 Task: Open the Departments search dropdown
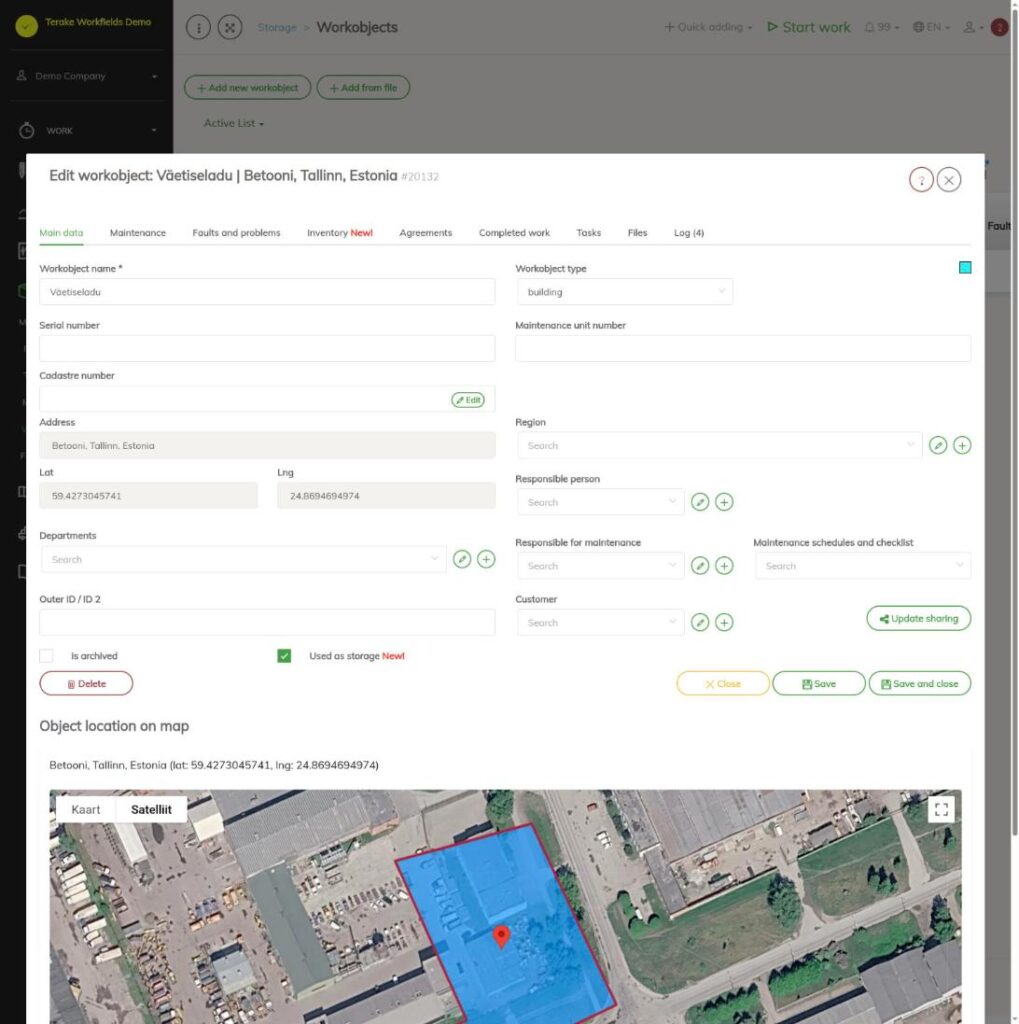tap(243, 559)
